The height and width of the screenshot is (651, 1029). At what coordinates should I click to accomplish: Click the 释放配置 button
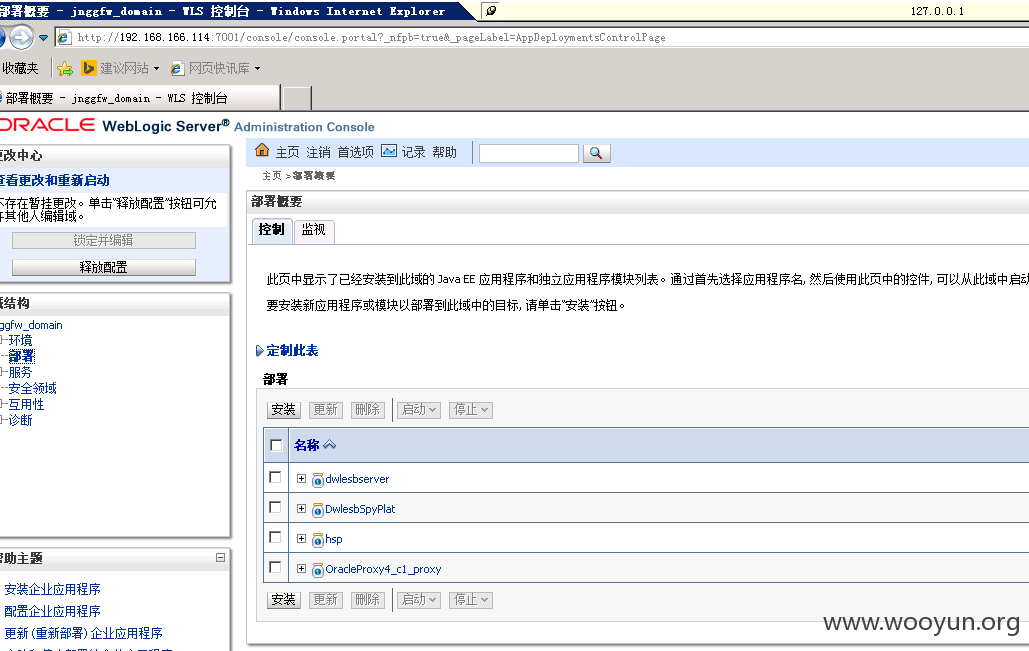(104, 267)
